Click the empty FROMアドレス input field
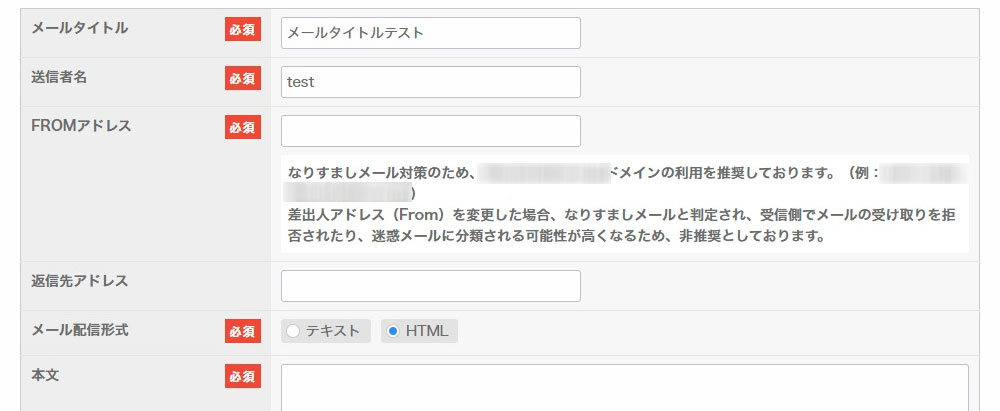 tap(430, 131)
